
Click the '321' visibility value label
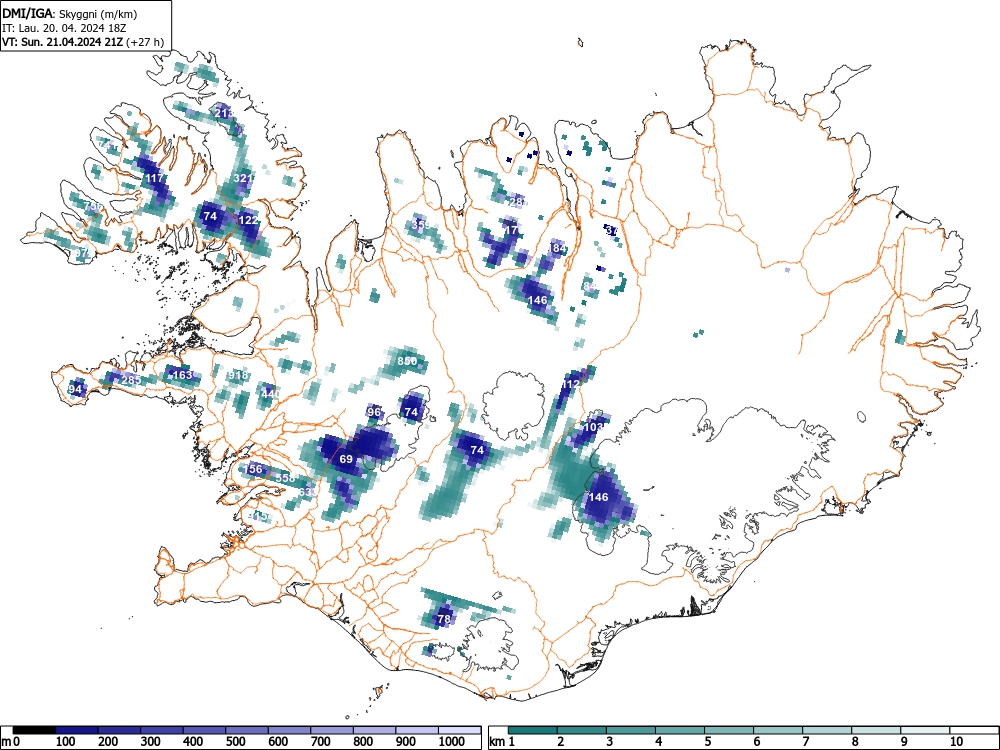click(x=243, y=178)
